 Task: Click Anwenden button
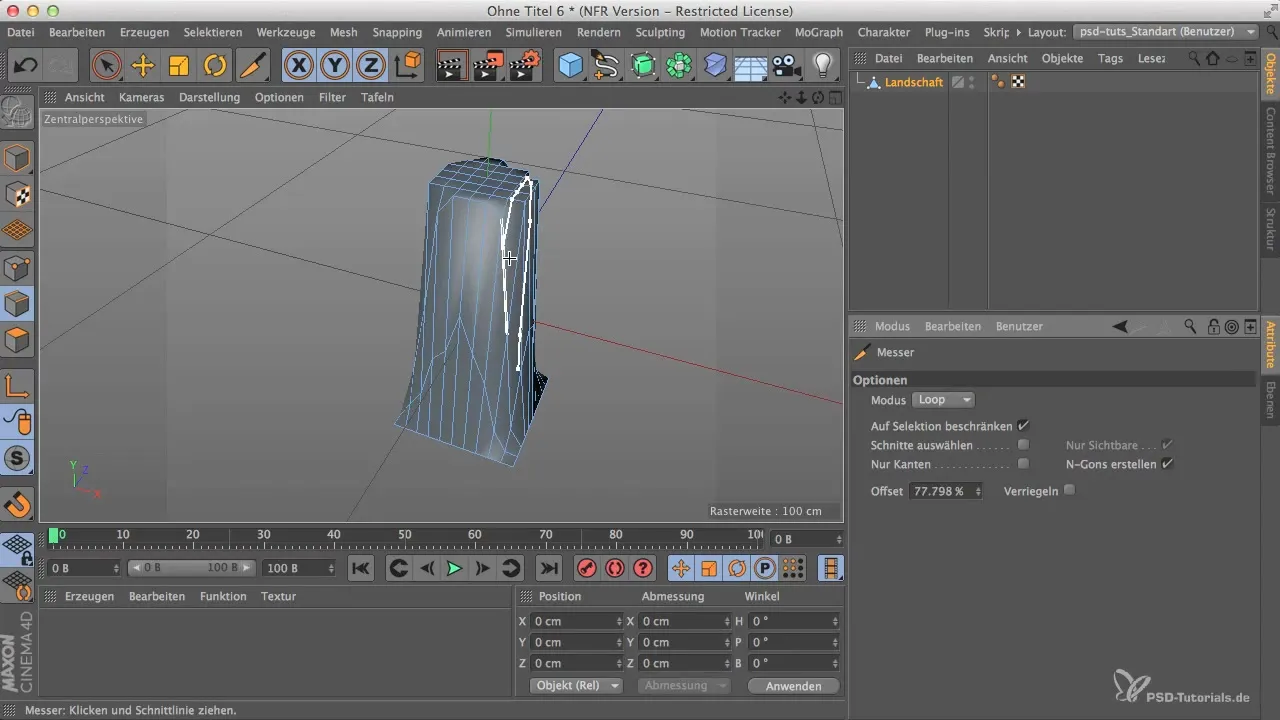pos(793,686)
